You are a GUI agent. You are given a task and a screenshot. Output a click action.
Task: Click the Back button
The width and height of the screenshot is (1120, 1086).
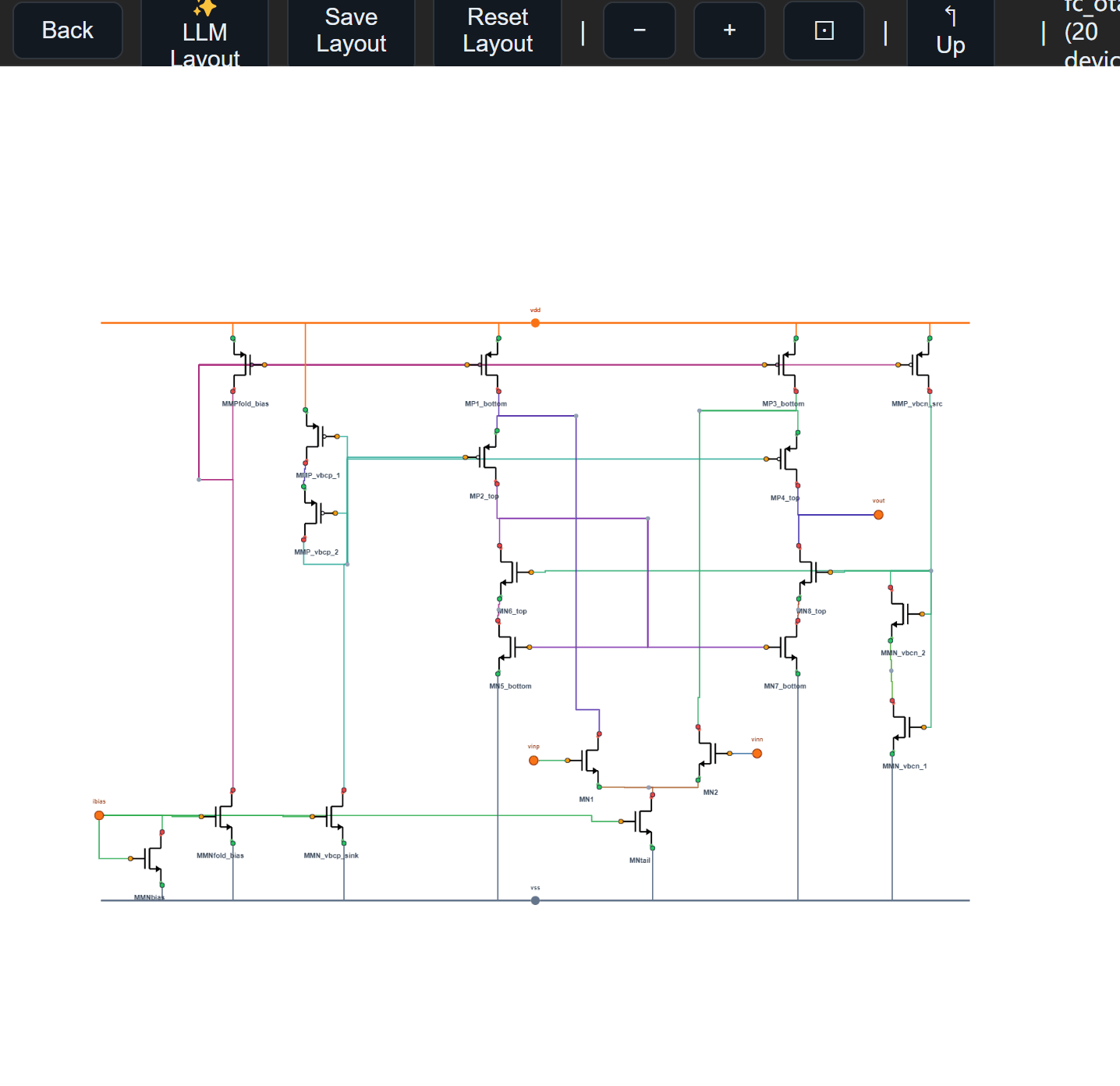pos(68,30)
